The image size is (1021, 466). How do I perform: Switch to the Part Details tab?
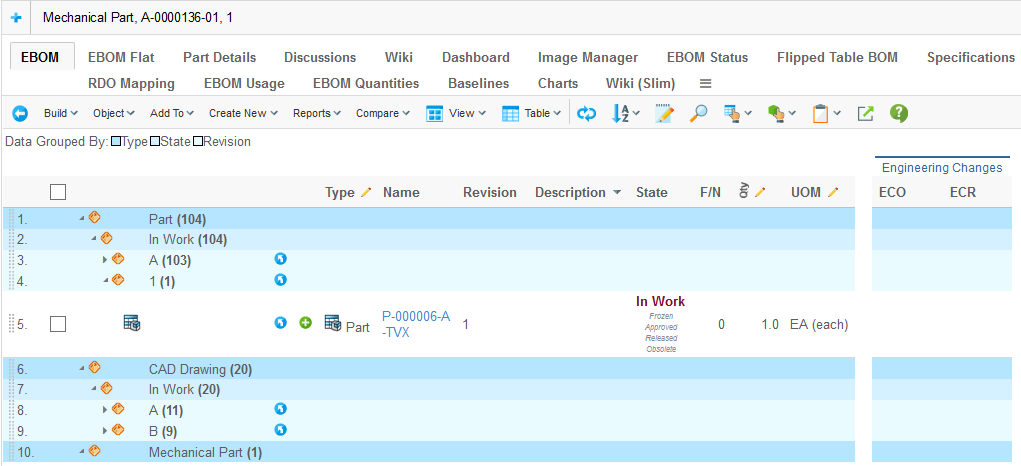point(219,58)
